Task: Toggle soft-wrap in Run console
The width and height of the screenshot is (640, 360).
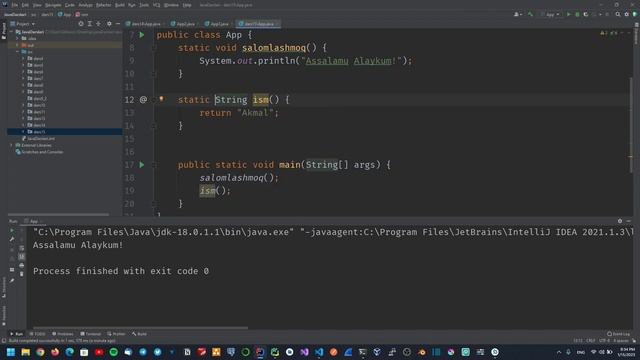Action: click(22, 248)
